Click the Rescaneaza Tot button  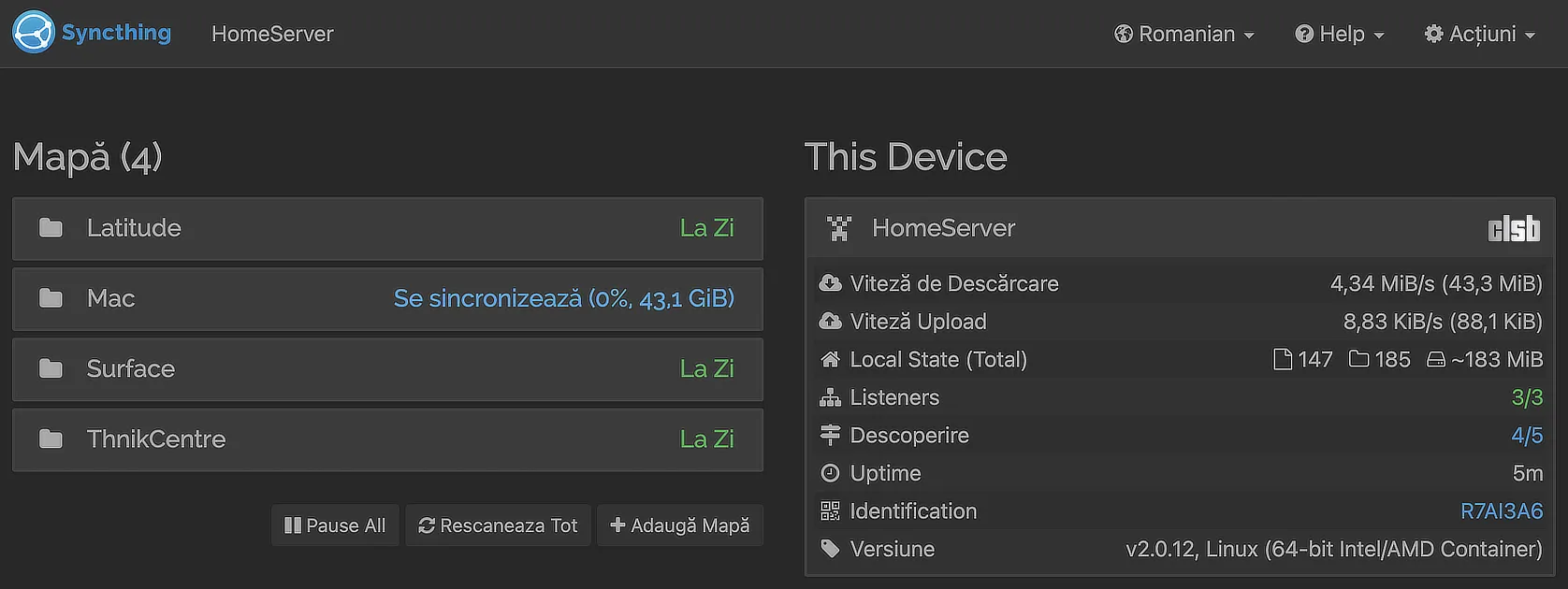tap(498, 525)
